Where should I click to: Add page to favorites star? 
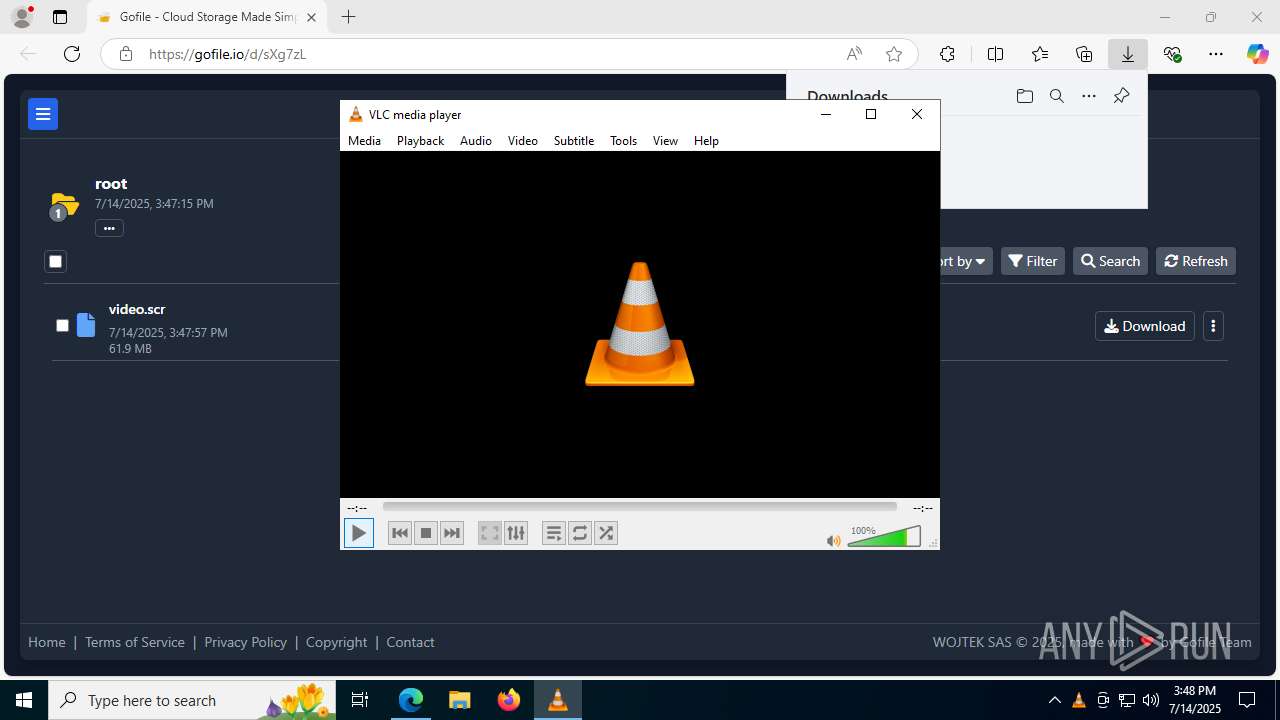[894, 54]
